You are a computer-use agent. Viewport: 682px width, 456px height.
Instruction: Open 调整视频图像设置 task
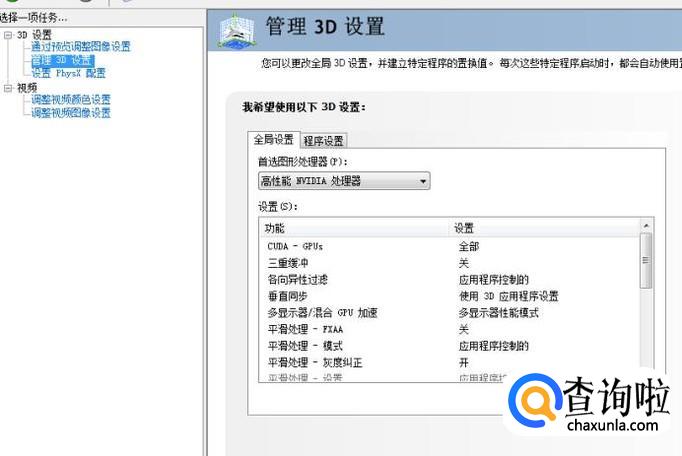[x=70, y=113]
